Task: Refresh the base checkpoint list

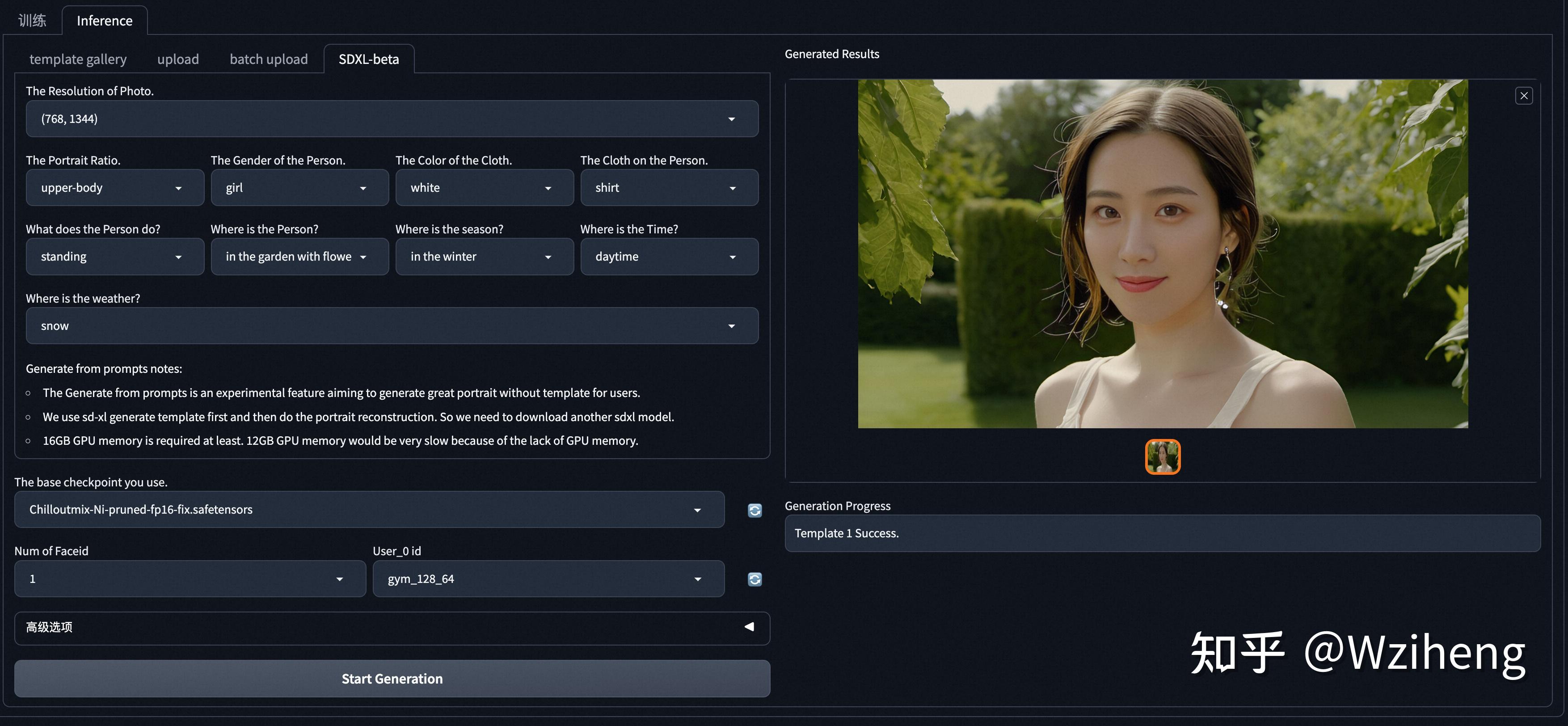Action: 754,510
